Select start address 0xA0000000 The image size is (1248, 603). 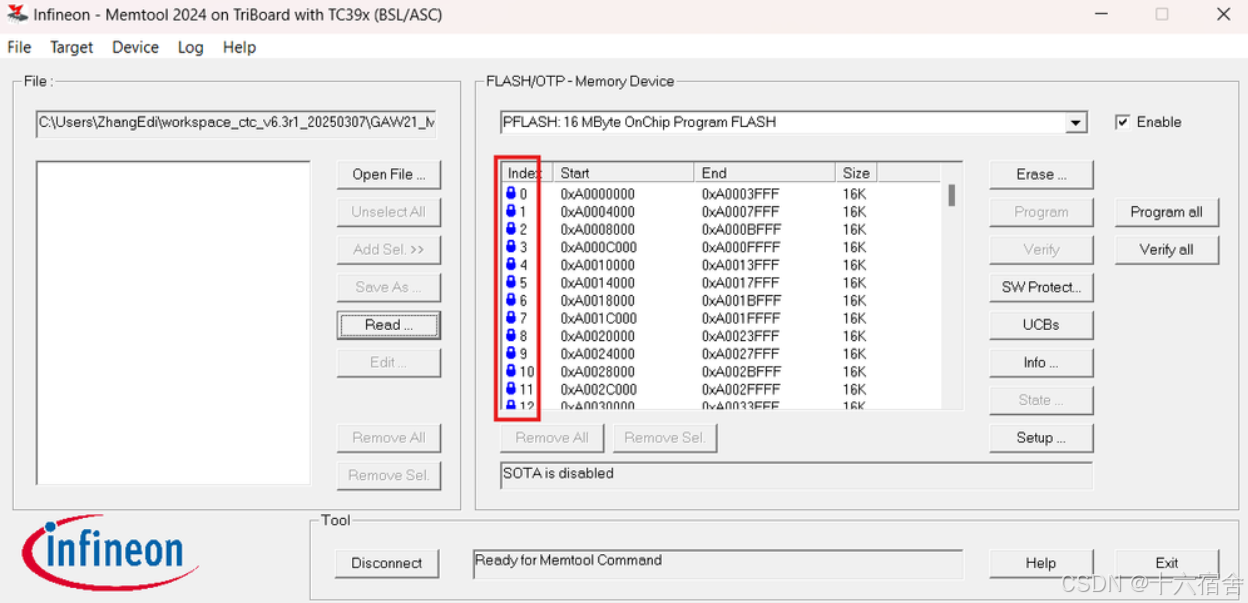click(x=598, y=194)
